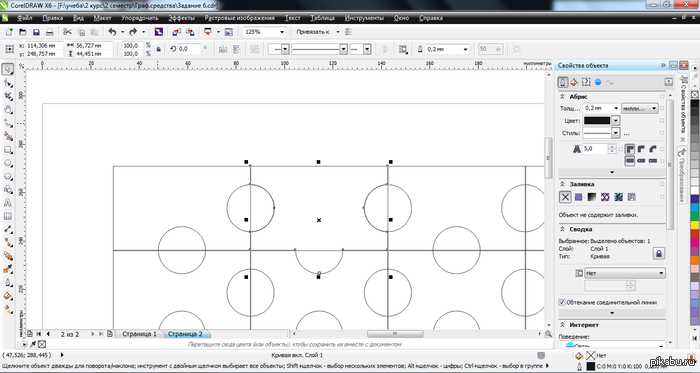The height and width of the screenshot is (373, 700).
Task: Select the Rectangle tool
Action: click(x=8, y=150)
